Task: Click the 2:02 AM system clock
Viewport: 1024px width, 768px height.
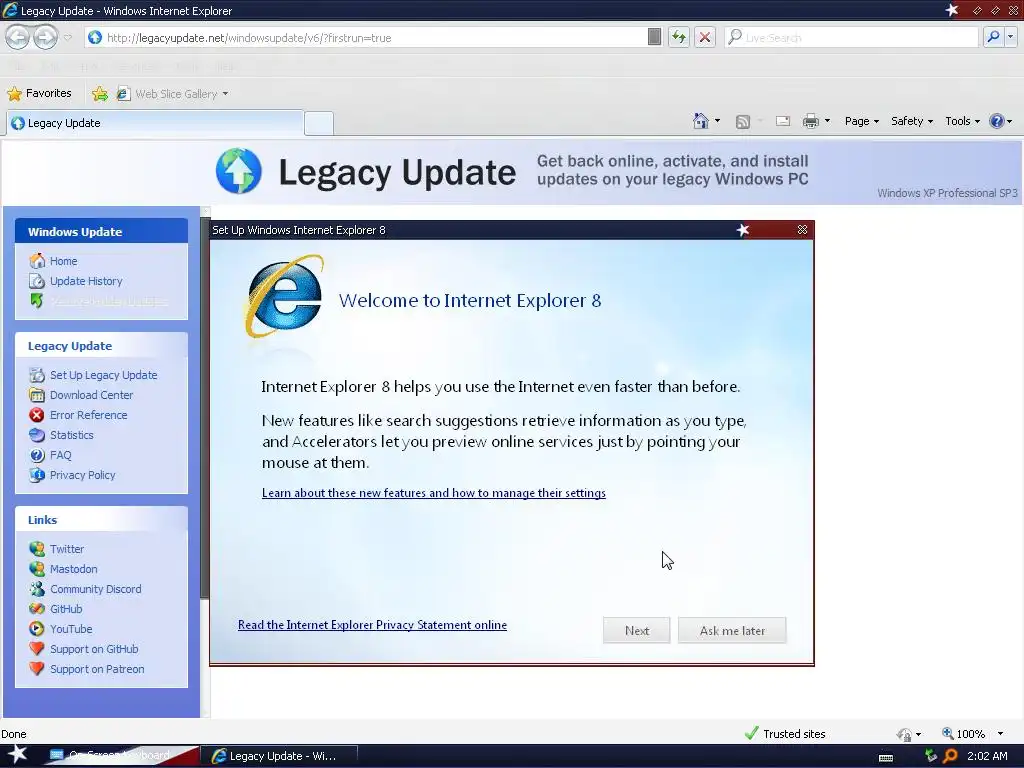Action: (x=987, y=756)
